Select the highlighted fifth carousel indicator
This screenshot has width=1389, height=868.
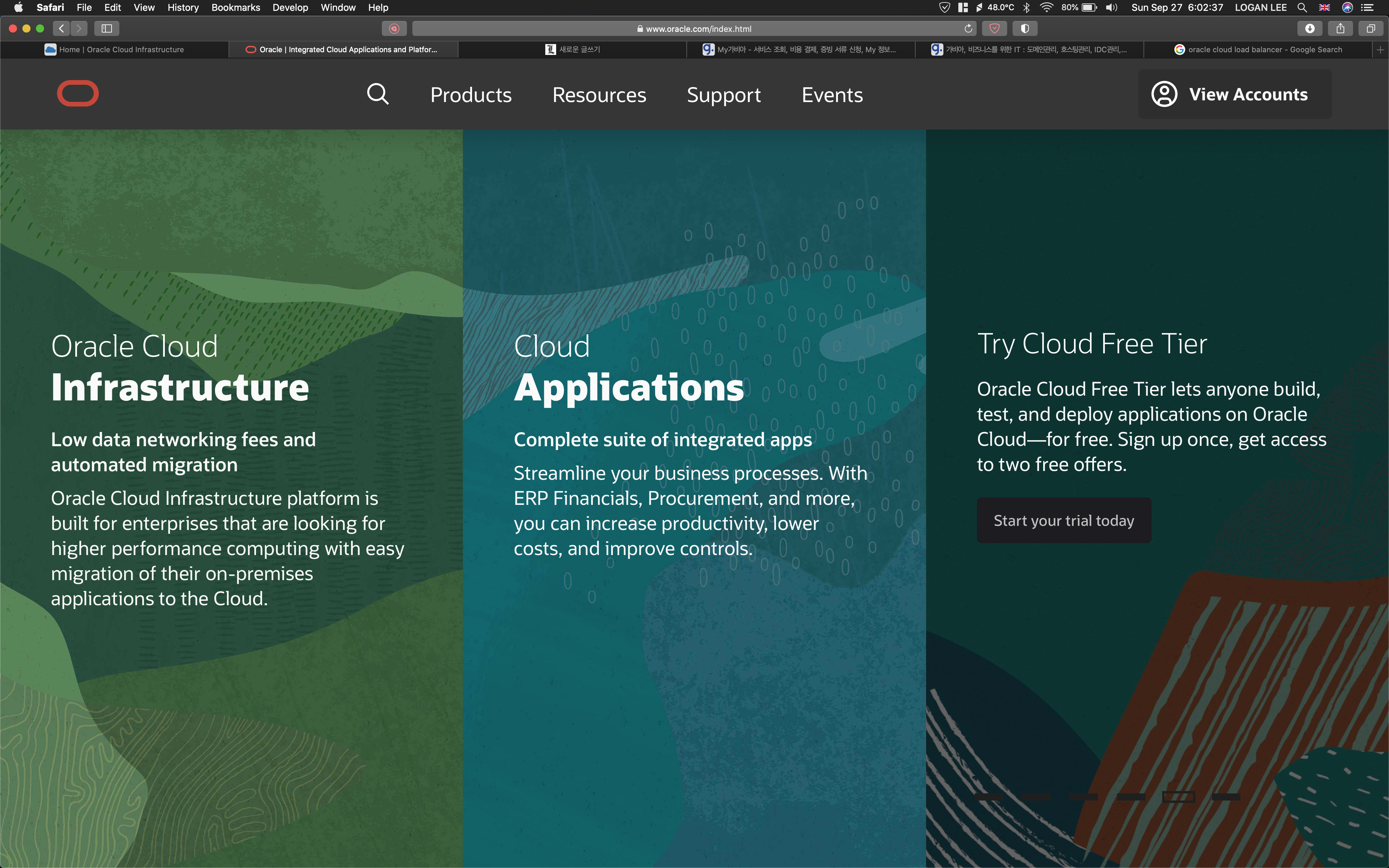pos(1178,797)
